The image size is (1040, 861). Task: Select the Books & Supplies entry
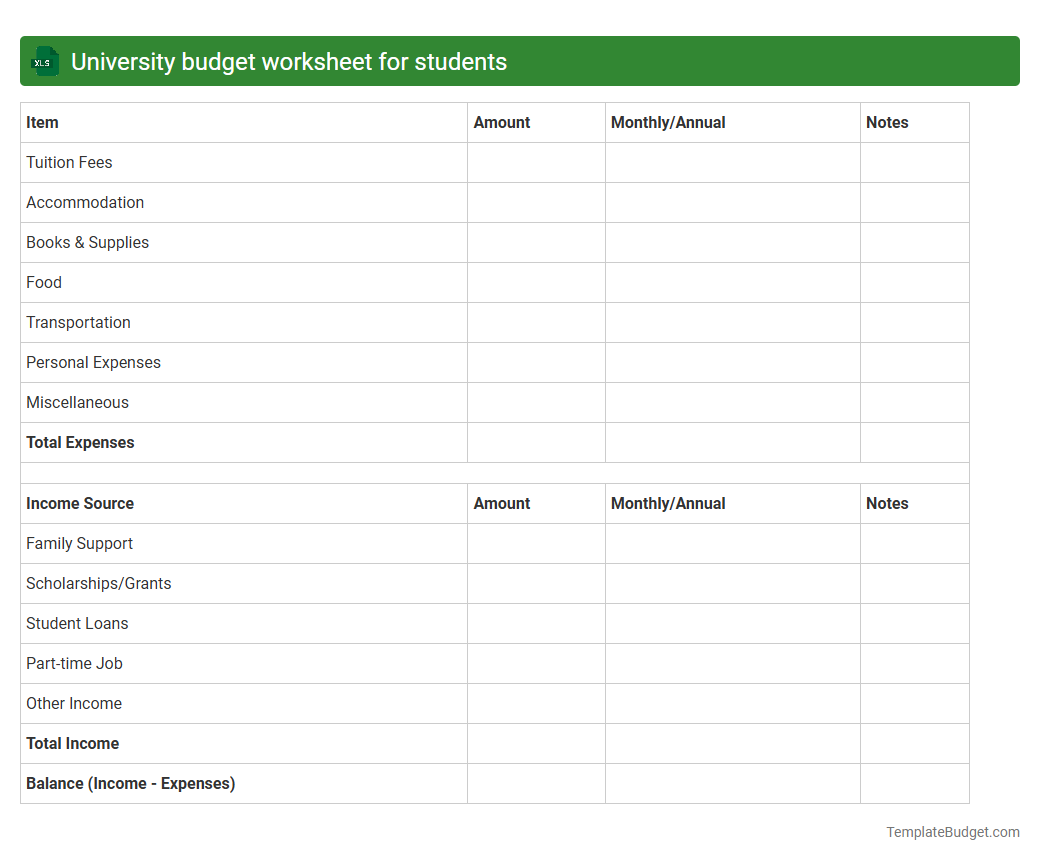pos(87,242)
